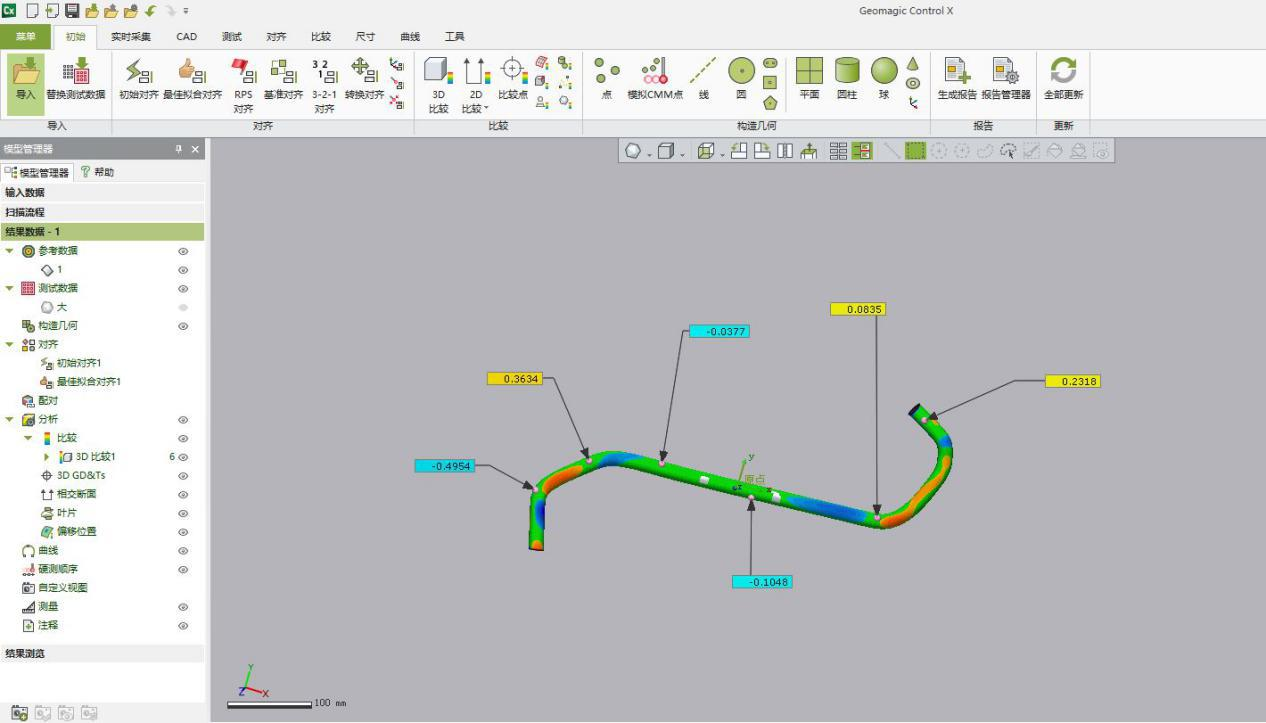This screenshot has height=723, width=1266.
Task: Open the 菜单 menu button
Action: tap(25, 37)
